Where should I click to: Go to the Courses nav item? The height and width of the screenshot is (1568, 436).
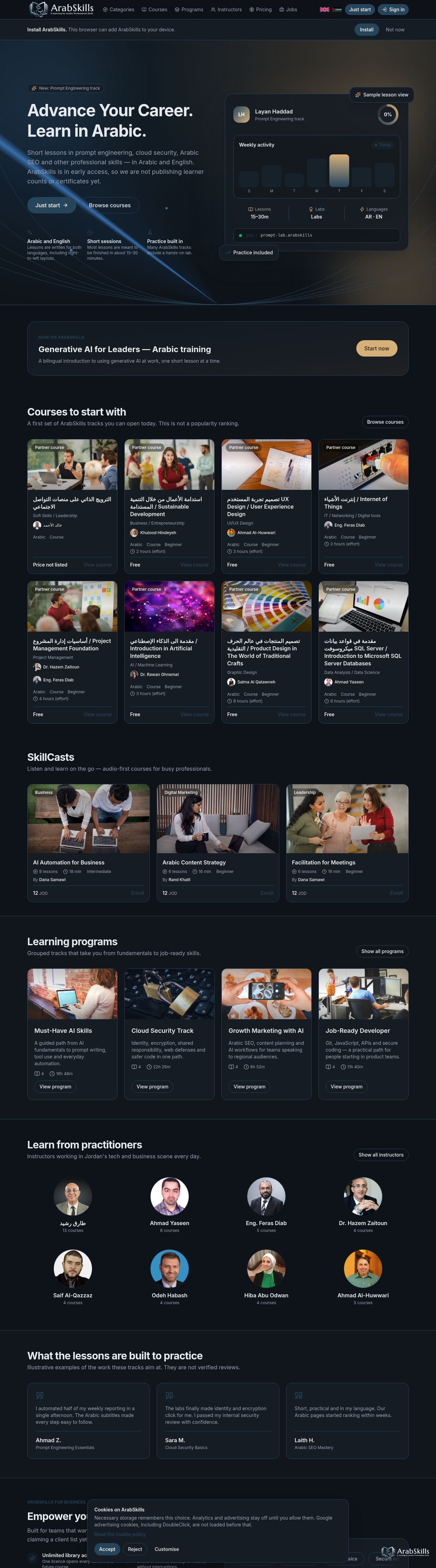[154, 10]
